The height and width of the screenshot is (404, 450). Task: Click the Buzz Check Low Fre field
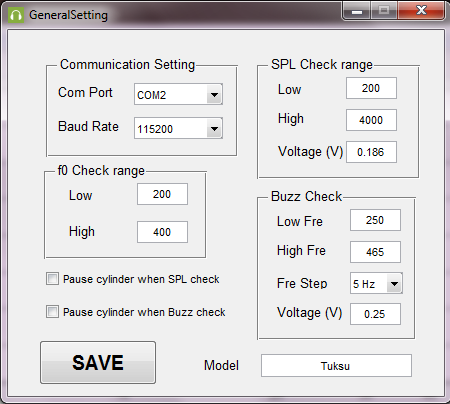(375, 220)
